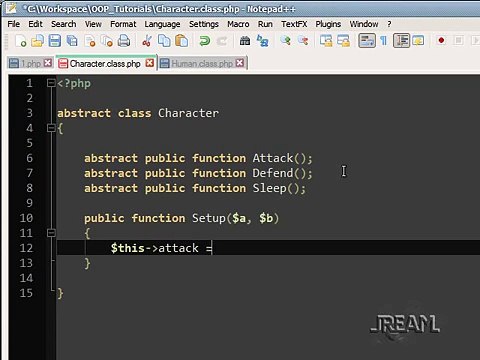
Task: Switch to the 1.php tab
Action: click(31, 63)
